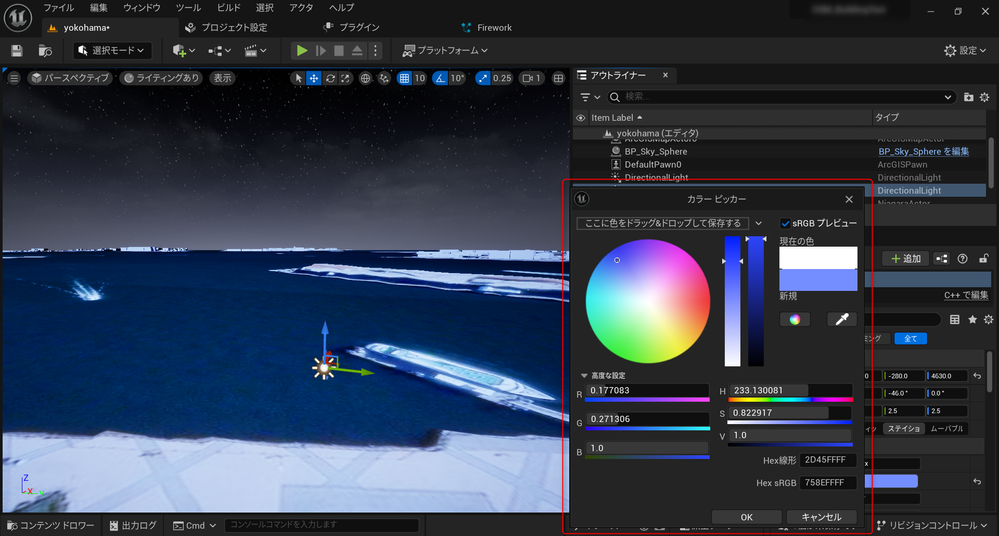The width and height of the screenshot is (999, 536).
Task: Click the Add (追加) component button
Action: (905, 258)
